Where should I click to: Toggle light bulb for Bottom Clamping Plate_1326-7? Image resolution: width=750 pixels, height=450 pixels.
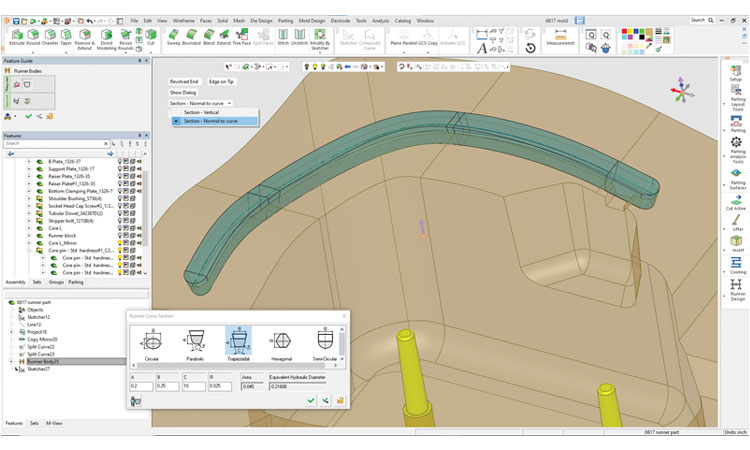[x=120, y=191]
